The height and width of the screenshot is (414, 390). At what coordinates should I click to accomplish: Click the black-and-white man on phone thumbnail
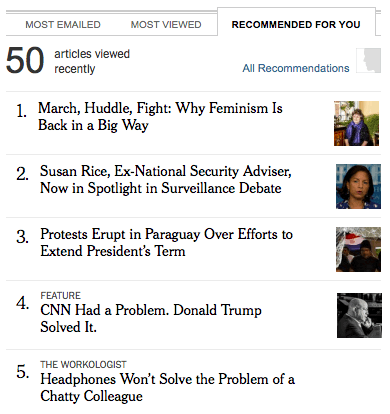click(x=359, y=315)
